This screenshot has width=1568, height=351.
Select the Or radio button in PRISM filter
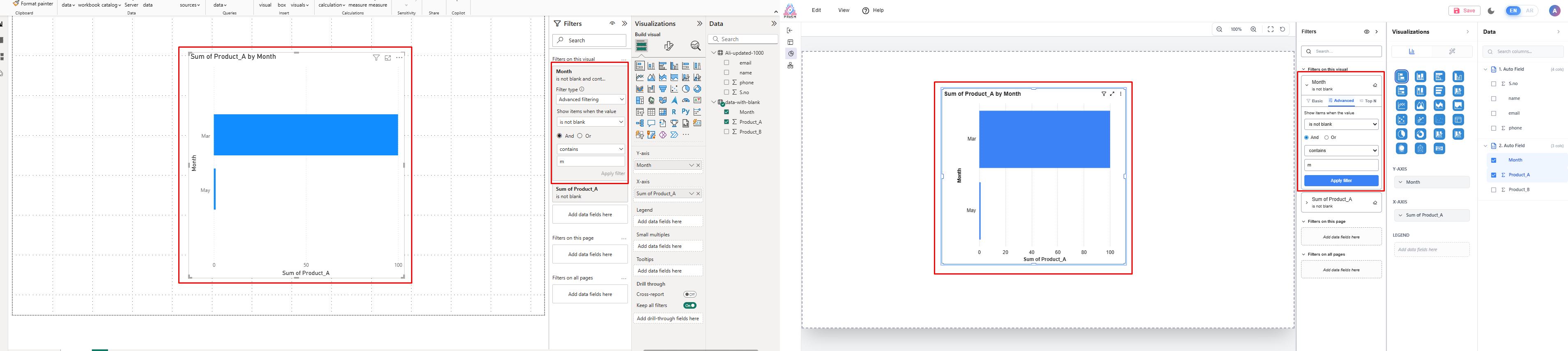(x=1327, y=138)
